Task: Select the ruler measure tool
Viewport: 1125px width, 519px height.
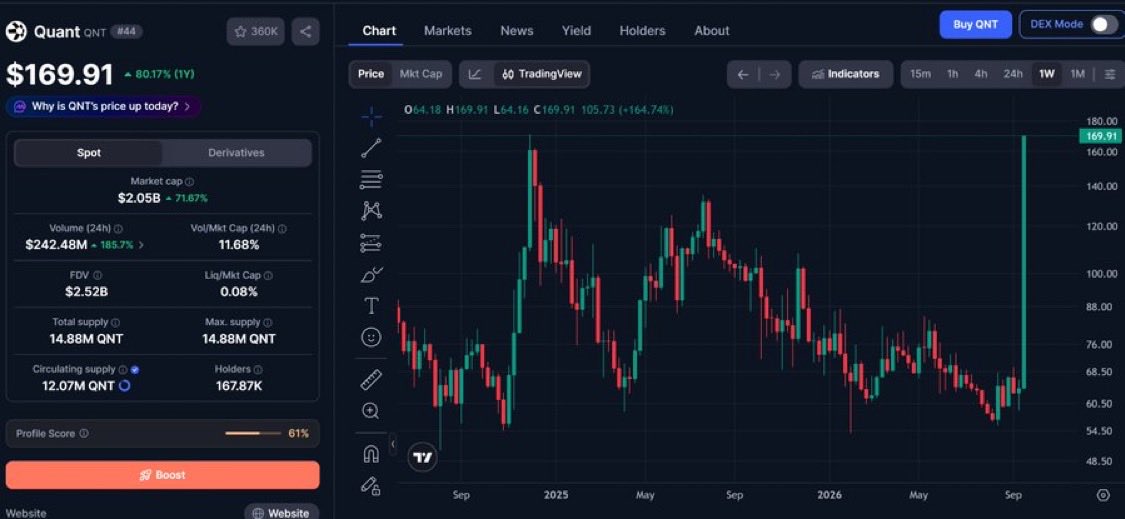Action: [371, 380]
